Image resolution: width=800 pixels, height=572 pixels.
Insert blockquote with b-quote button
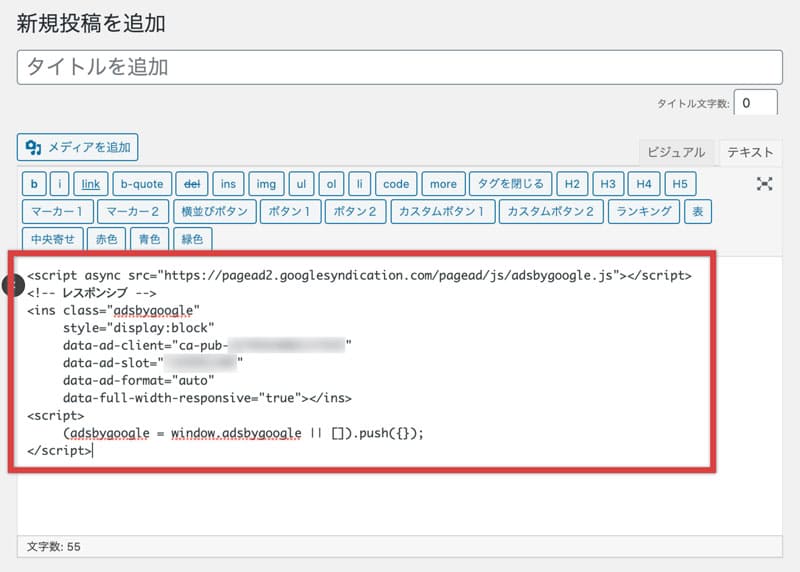142,184
